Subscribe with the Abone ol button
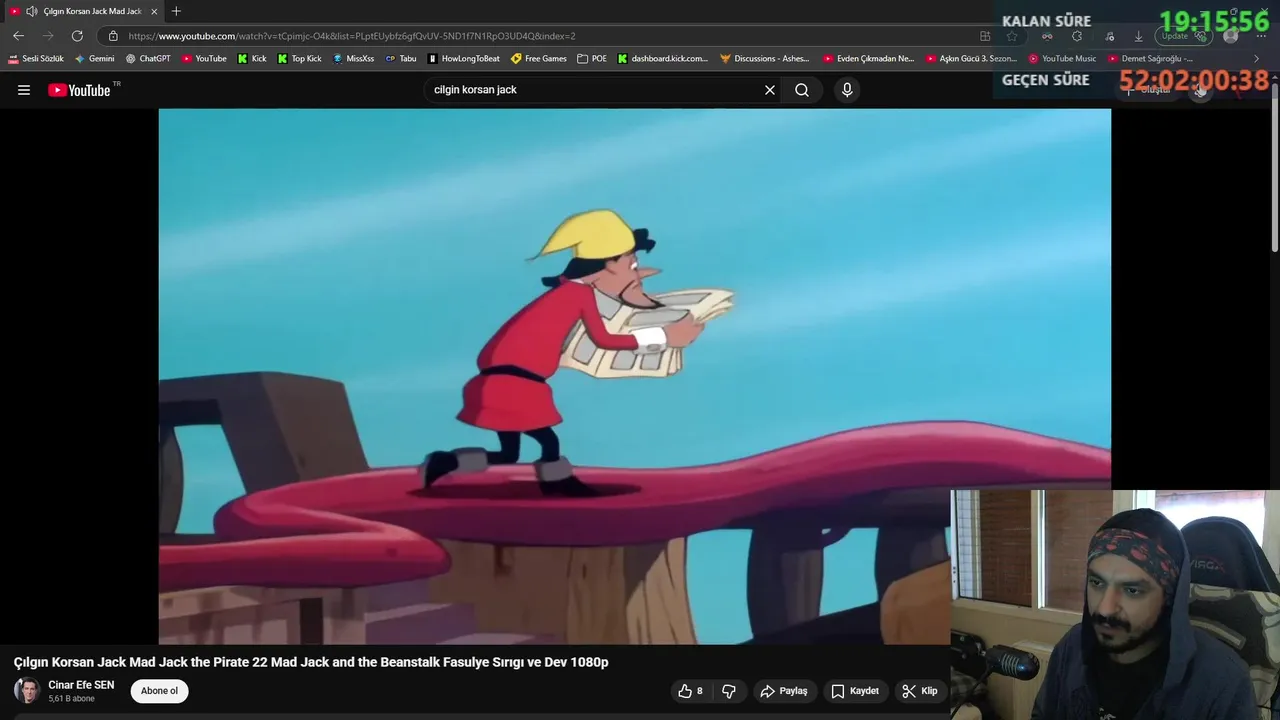The height and width of the screenshot is (720, 1280). (159, 691)
